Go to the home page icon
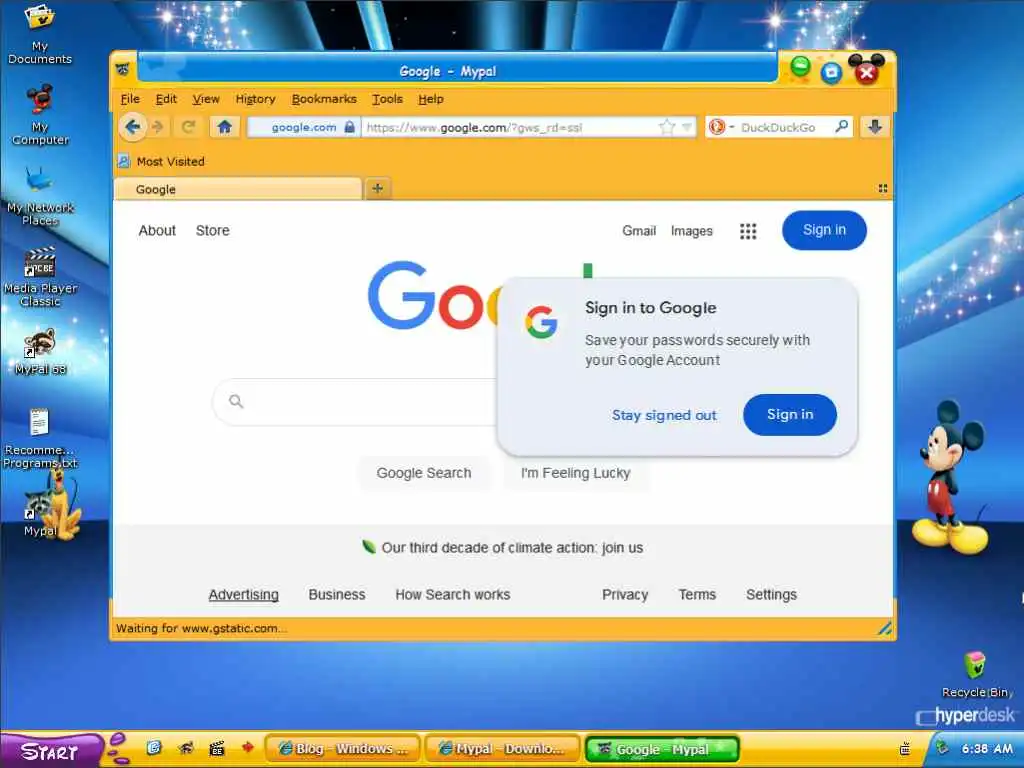This screenshot has height=768, width=1024. pos(224,127)
